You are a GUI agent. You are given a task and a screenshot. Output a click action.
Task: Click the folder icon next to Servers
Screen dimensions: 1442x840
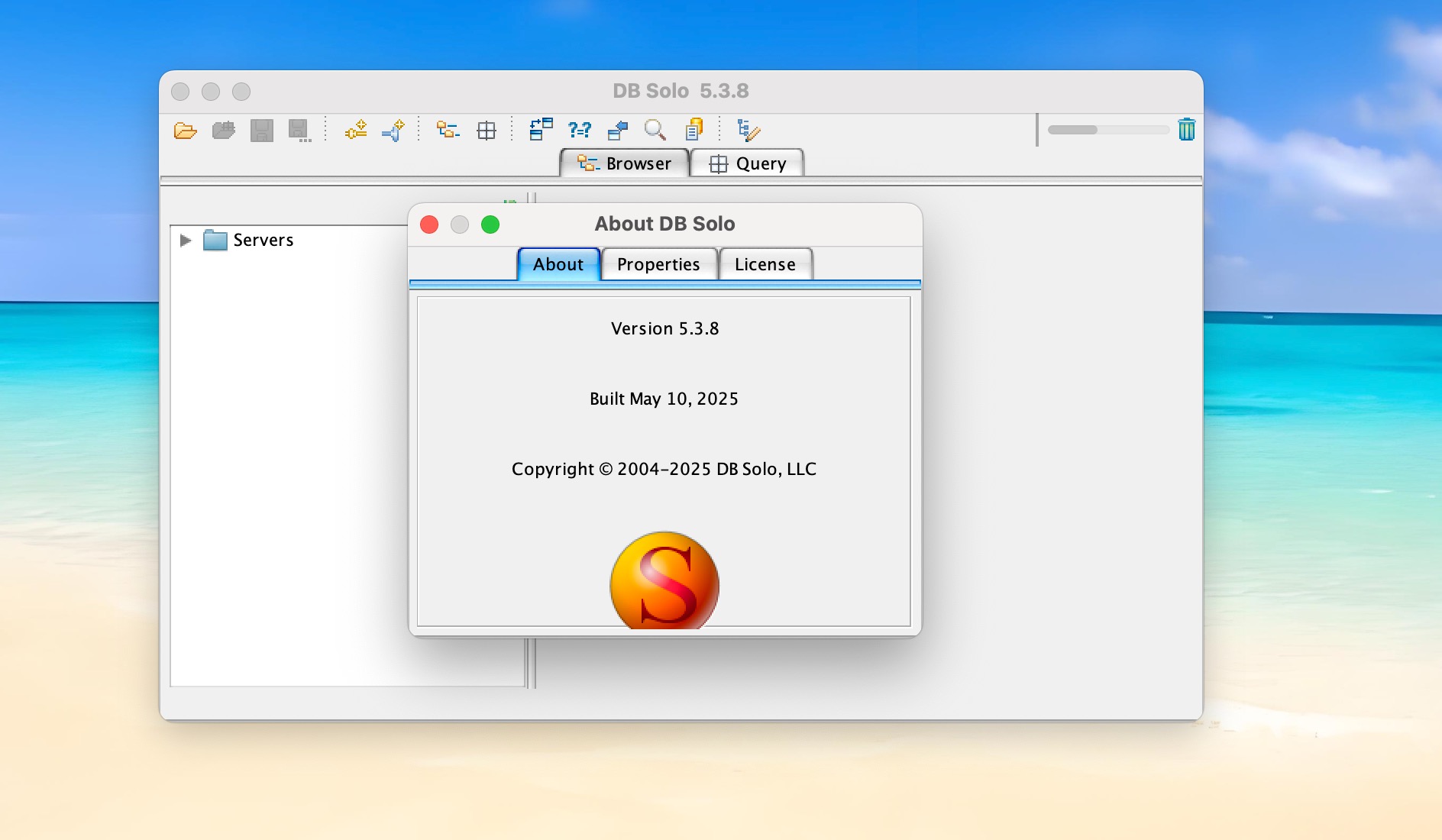coord(215,241)
